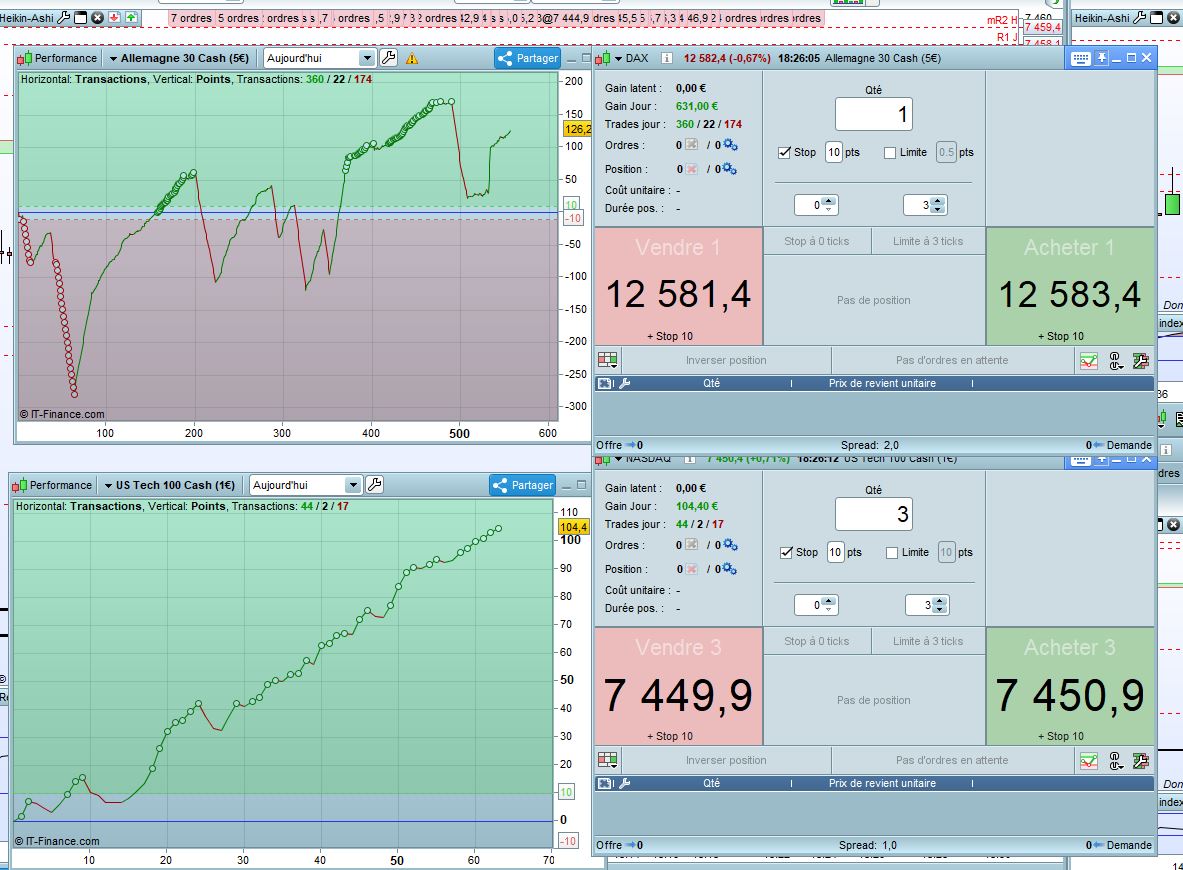The image size is (1183, 870).
Task: Open Ordres gear settings in DAX panel
Action: [x=730, y=145]
